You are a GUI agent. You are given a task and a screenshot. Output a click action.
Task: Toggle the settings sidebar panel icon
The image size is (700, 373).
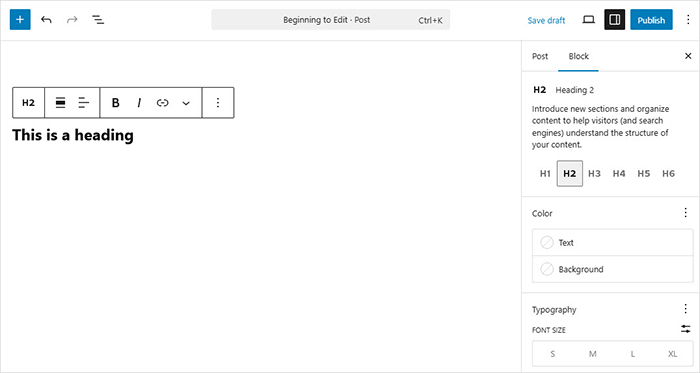tap(615, 20)
